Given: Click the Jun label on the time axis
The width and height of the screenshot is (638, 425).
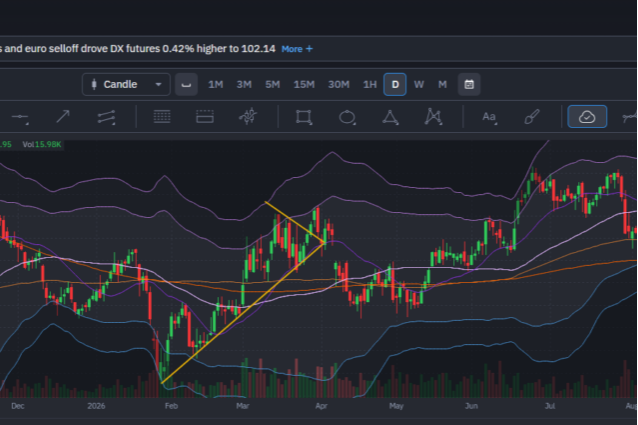Looking at the screenshot, I should 471,406.
